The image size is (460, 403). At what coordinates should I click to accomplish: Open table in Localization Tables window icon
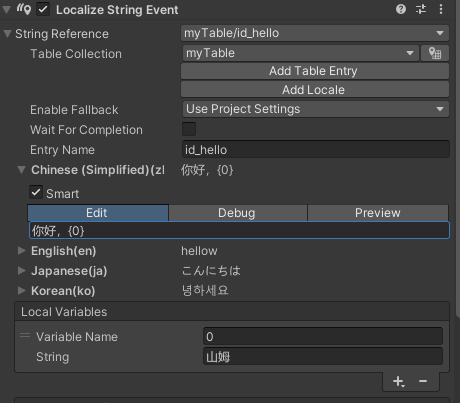click(435, 53)
